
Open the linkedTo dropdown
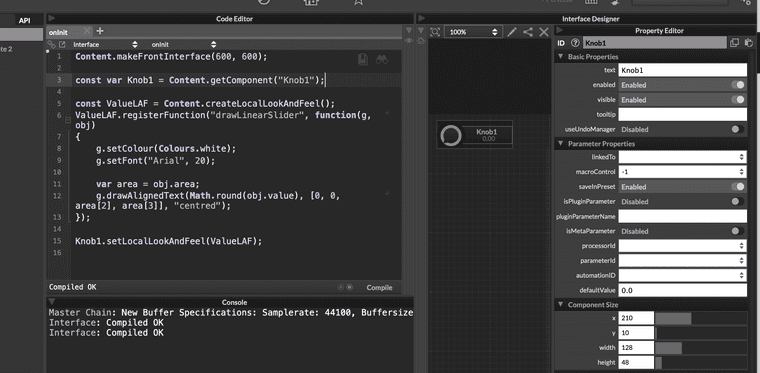point(682,157)
